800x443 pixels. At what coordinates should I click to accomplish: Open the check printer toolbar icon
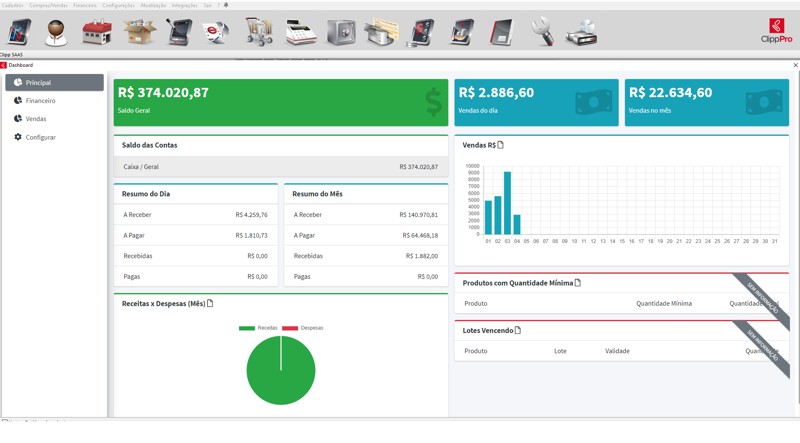pos(382,32)
